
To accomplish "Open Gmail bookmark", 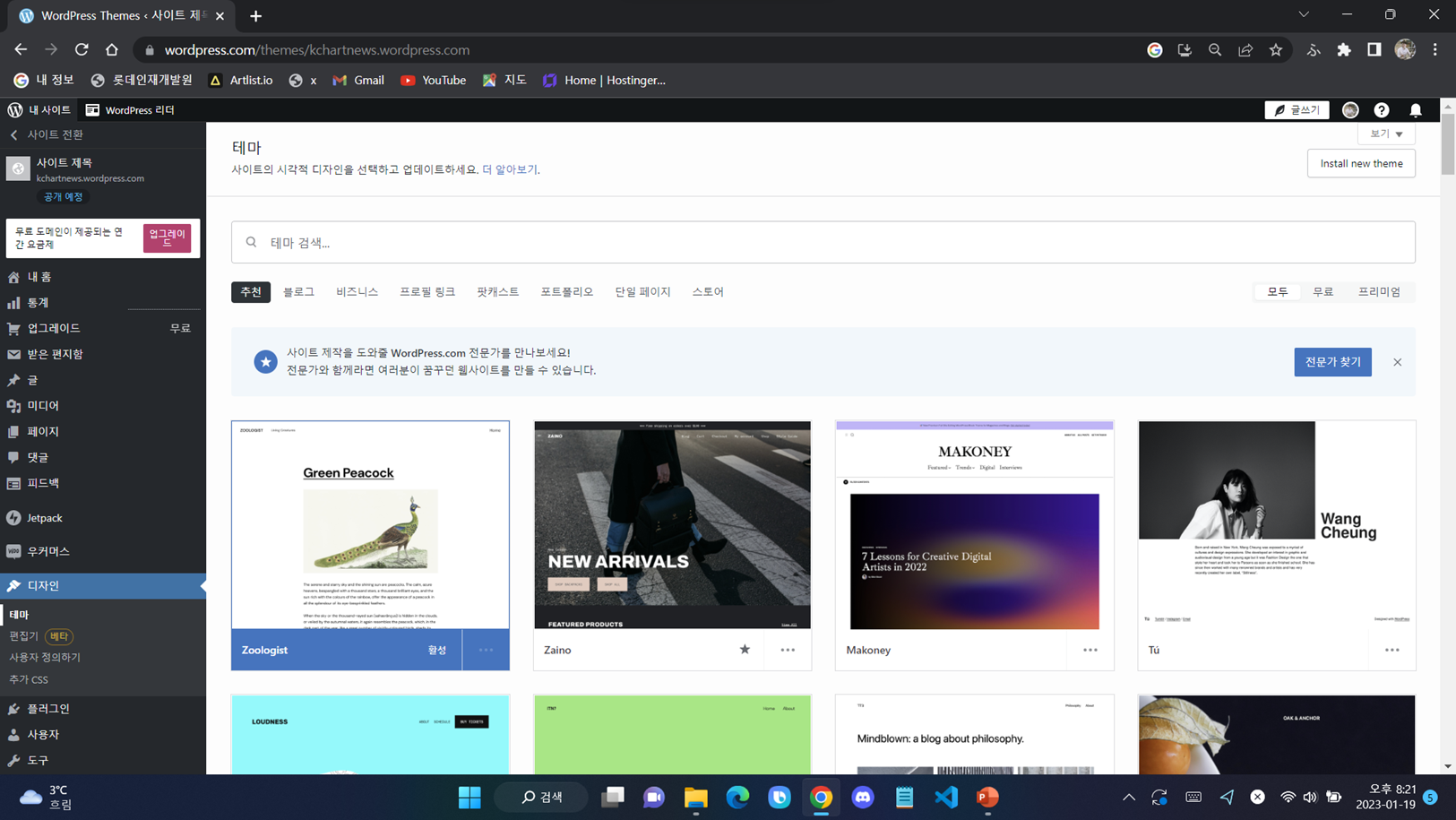I will coord(358,80).
